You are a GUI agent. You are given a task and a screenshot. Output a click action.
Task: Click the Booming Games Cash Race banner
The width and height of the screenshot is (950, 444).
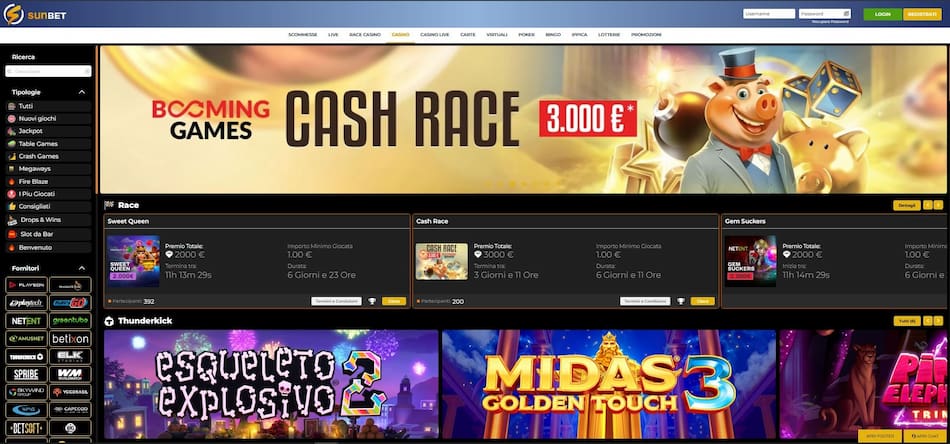pyautogui.click(x=523, y=119)
